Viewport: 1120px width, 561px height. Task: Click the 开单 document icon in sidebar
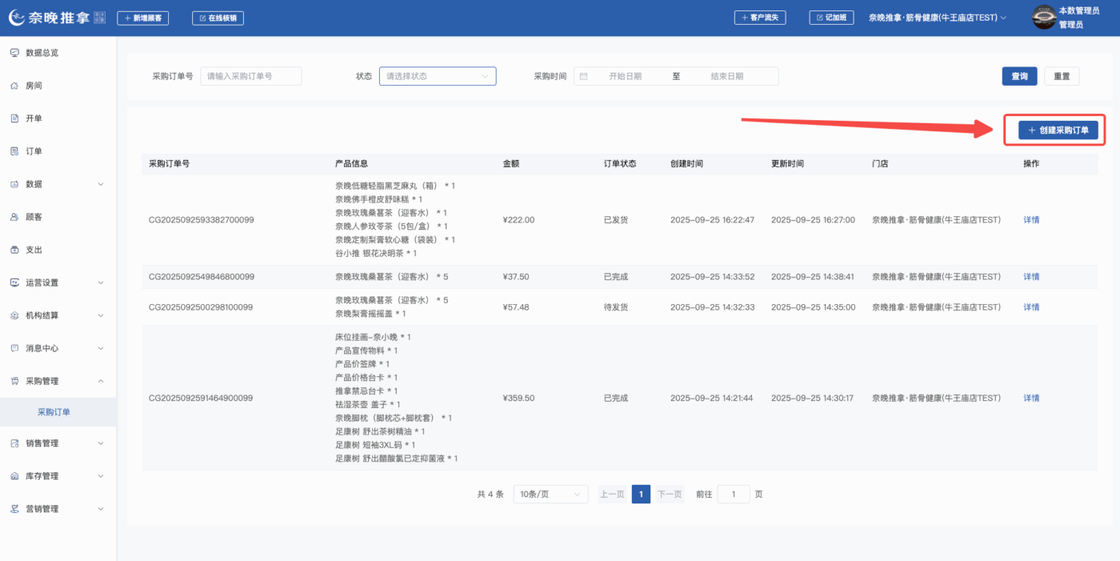pyautogui.click(x=14, y=119)
